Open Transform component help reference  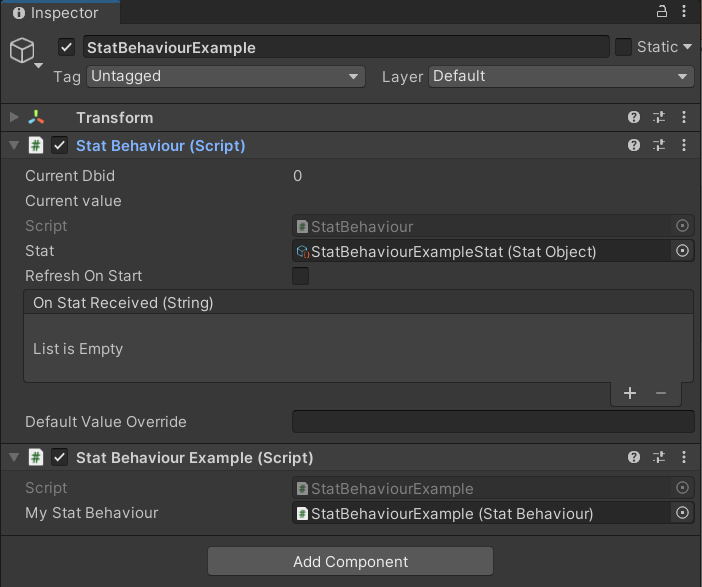coord(634,117)
